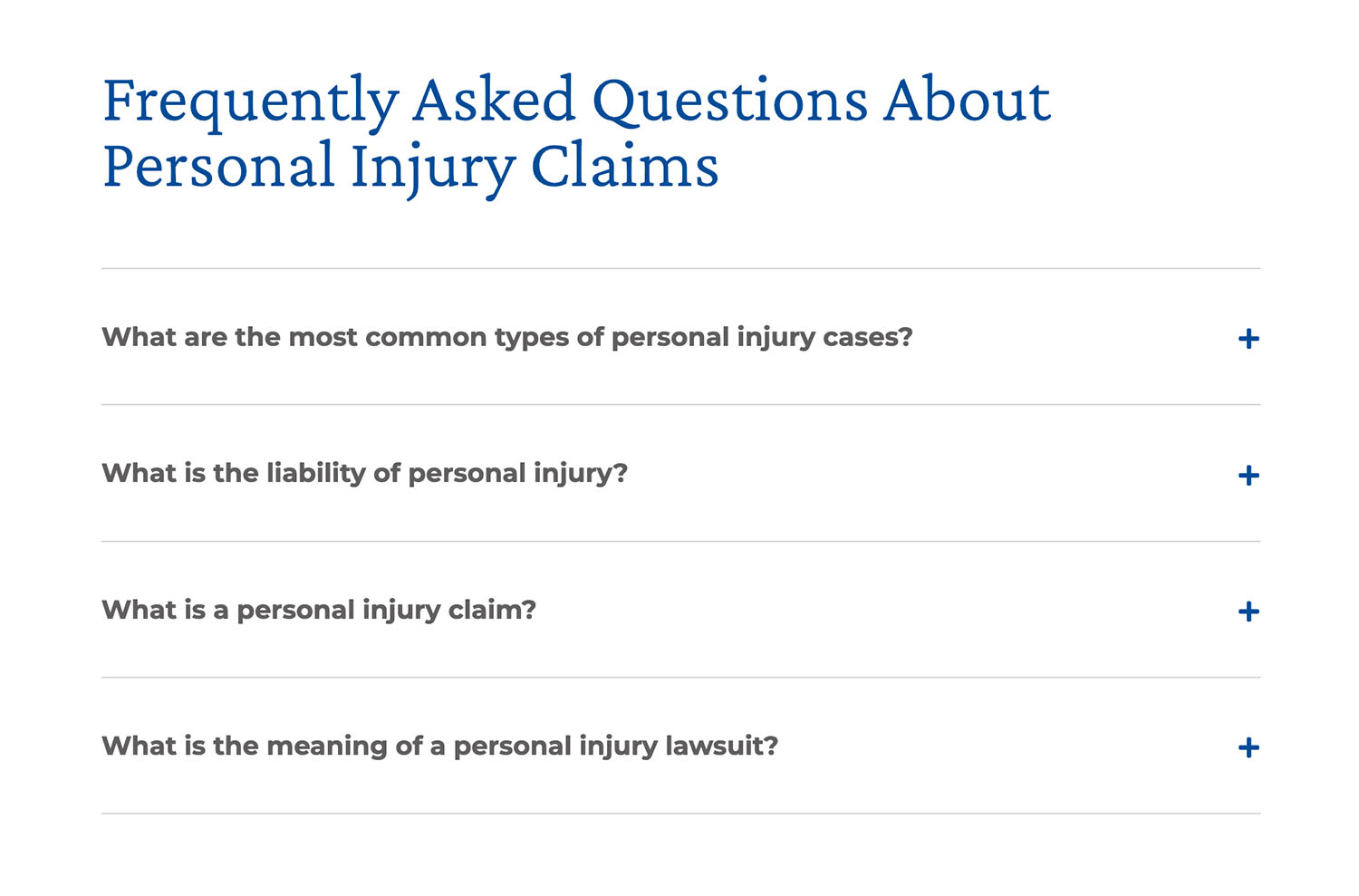The width and height of the screenshot is (1359, 896).
Task: Click the word "Frequently" in the heading
Action: (x=250, y=101)
